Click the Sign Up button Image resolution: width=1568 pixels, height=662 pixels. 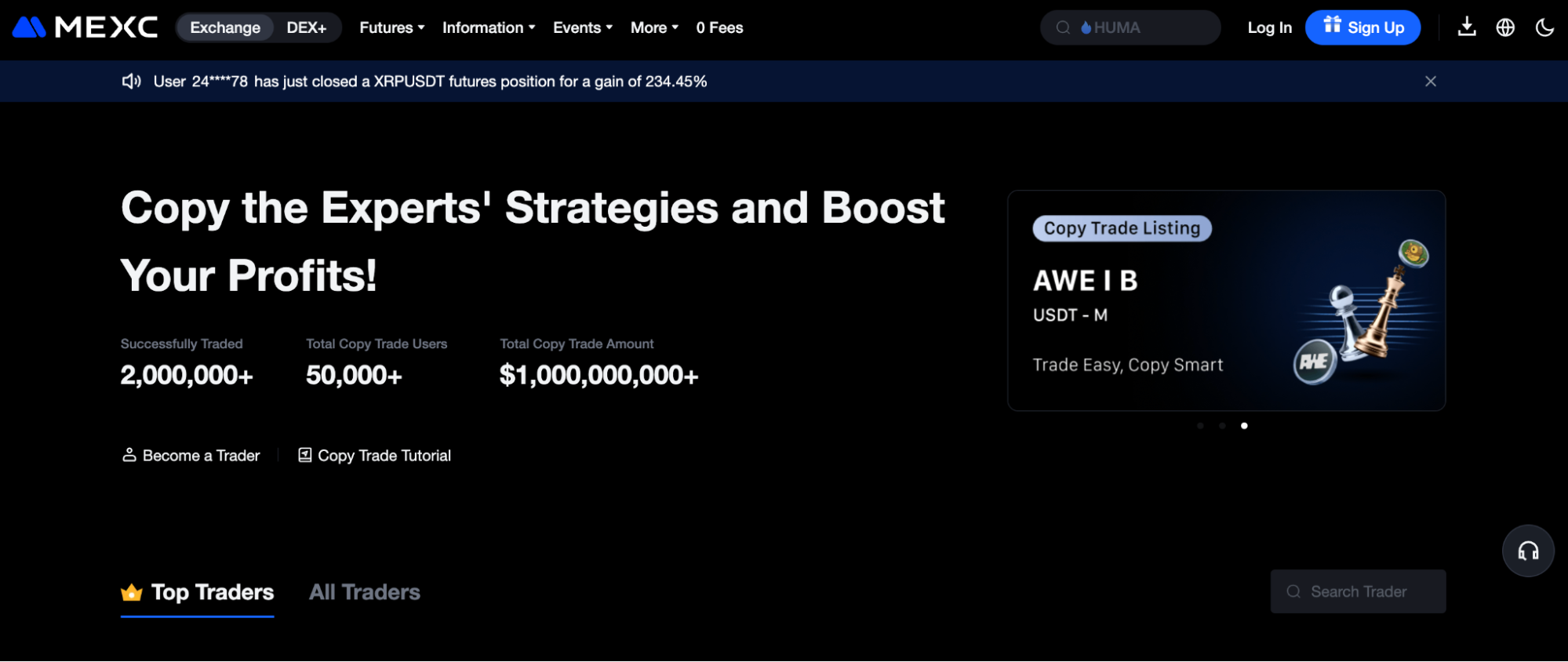click(x=1362, y=27)
